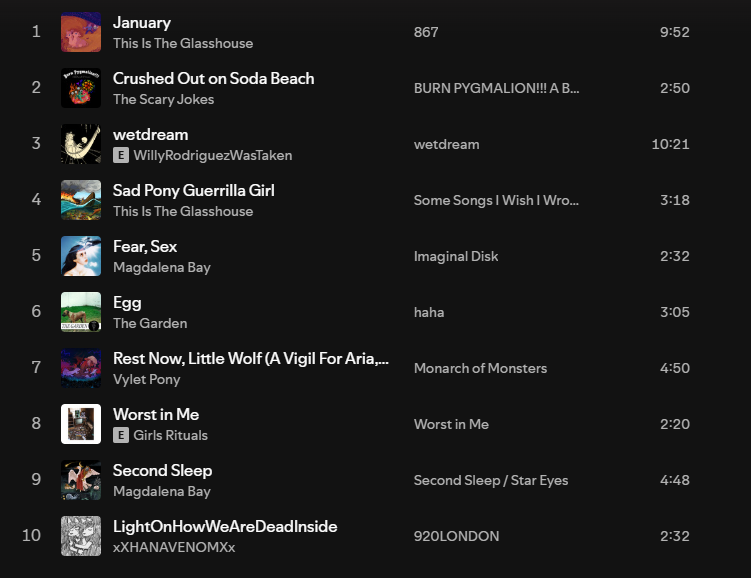Screen dimensions: 751x578
Task: Open the album 867
Action: click(426, 32)
